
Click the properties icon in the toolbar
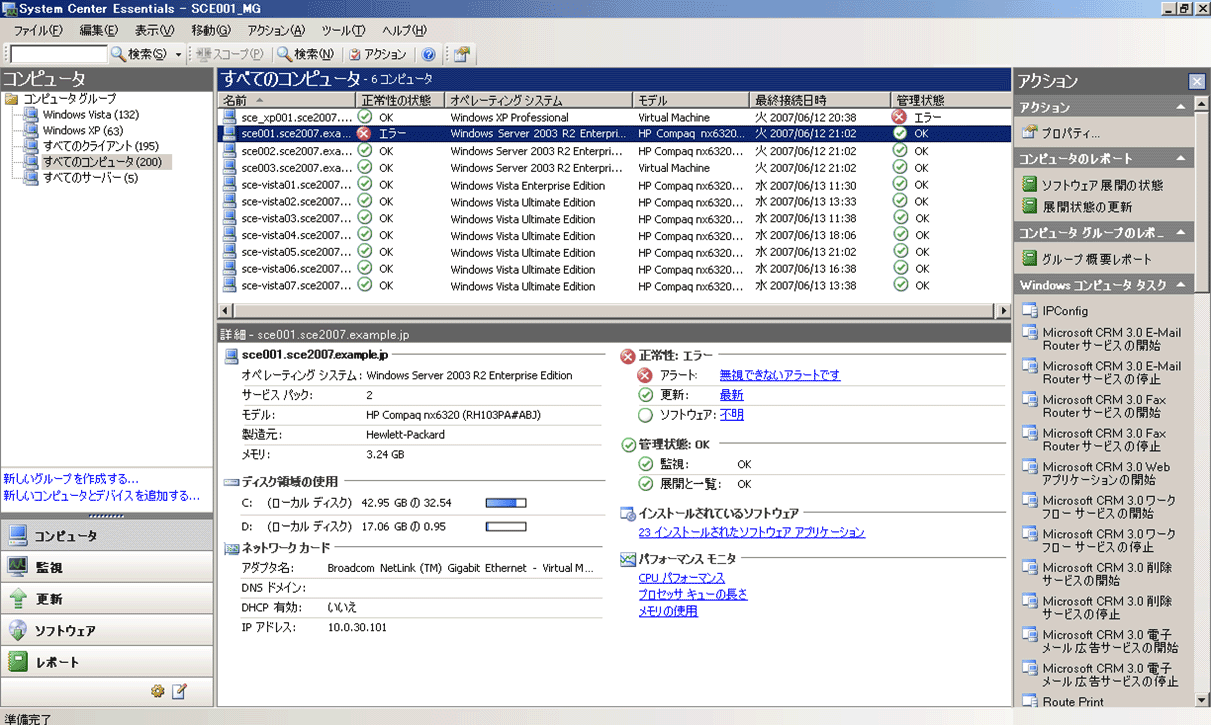(461, 54)
